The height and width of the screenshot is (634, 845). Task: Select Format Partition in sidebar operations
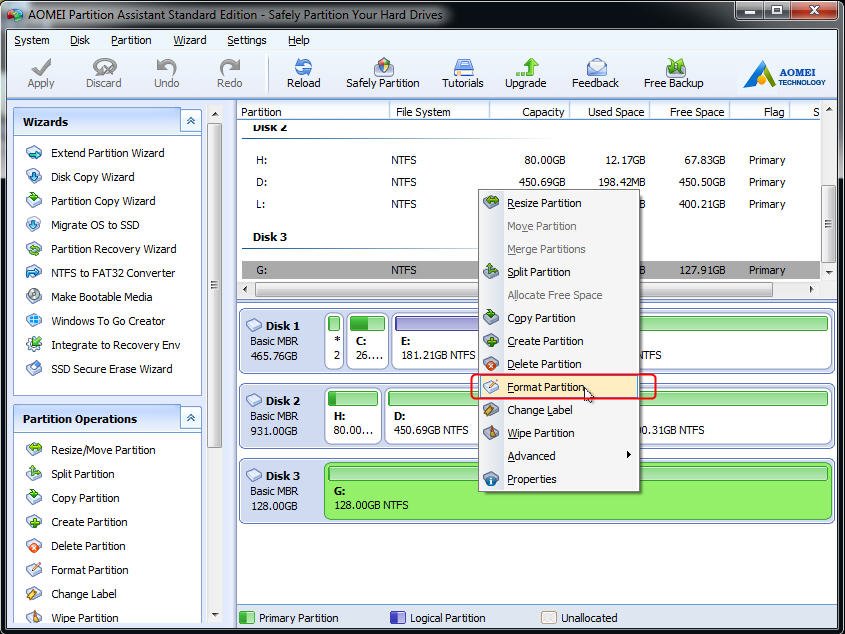[77, 570]
